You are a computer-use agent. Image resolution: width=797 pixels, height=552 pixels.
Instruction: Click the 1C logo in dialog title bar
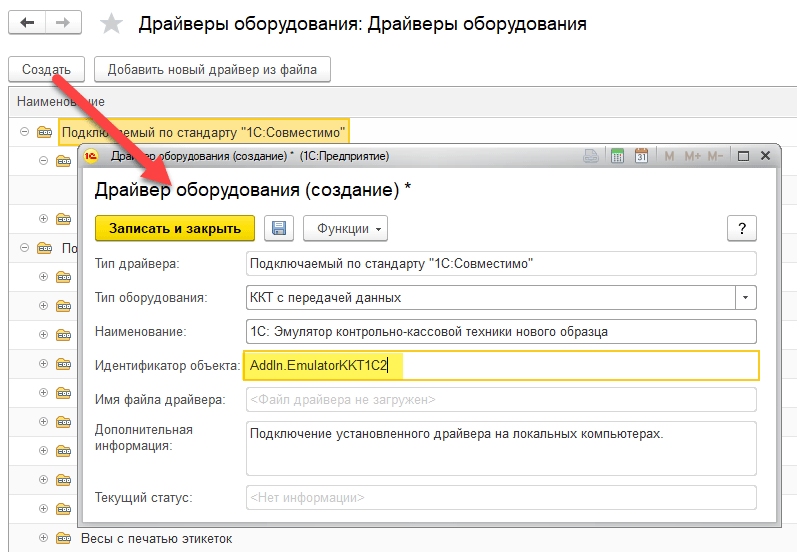91,156
